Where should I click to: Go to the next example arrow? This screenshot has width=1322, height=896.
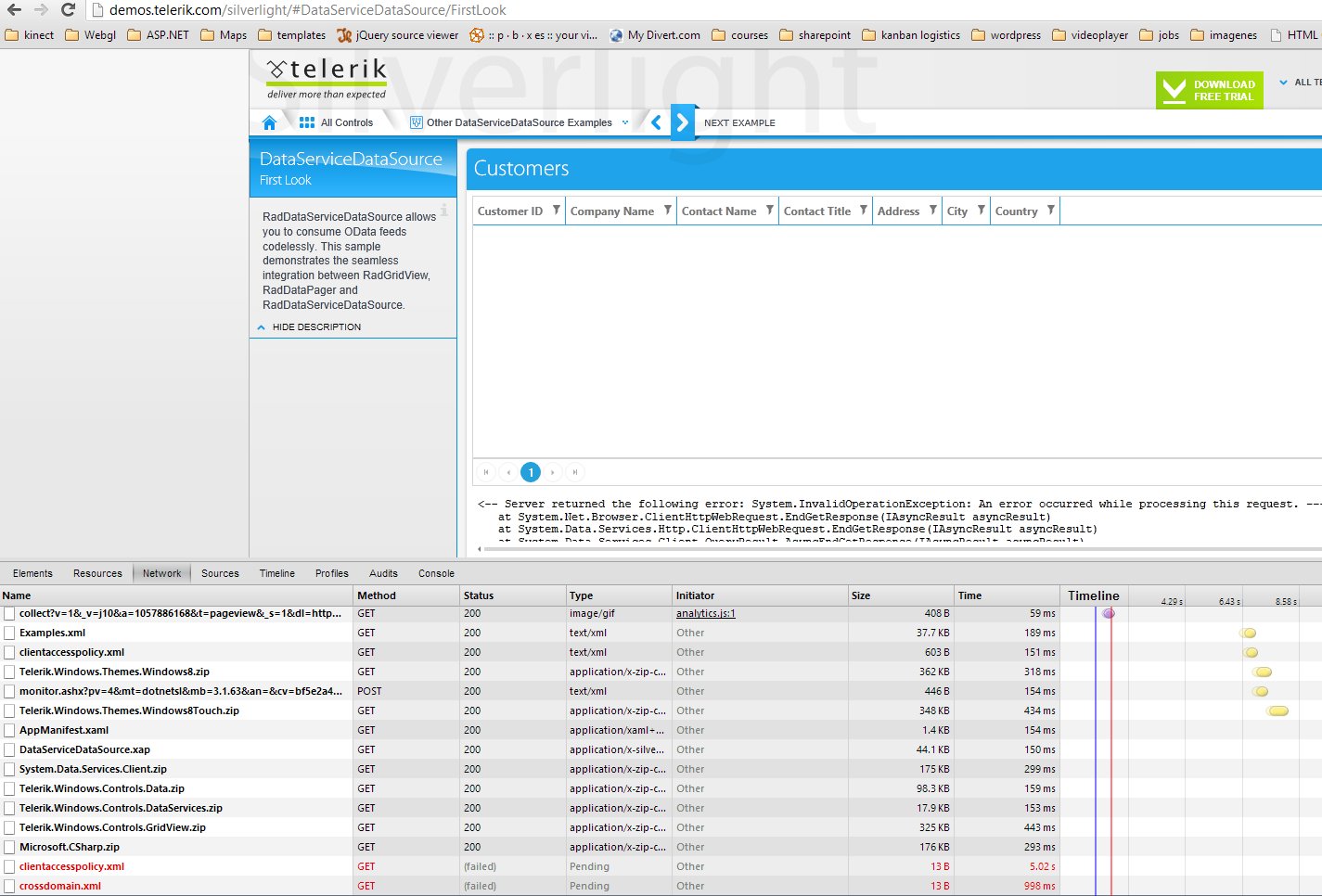pyautogui.click(x=683, y=122)
